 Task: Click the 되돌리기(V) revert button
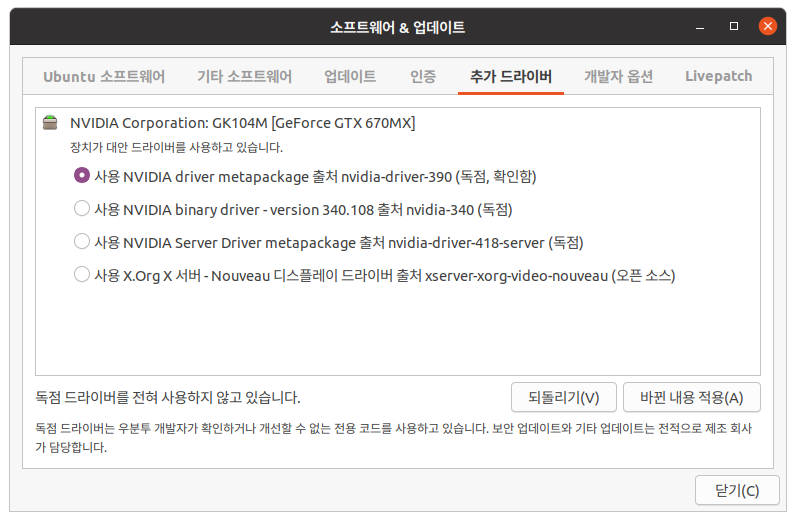tap(563, 397)
